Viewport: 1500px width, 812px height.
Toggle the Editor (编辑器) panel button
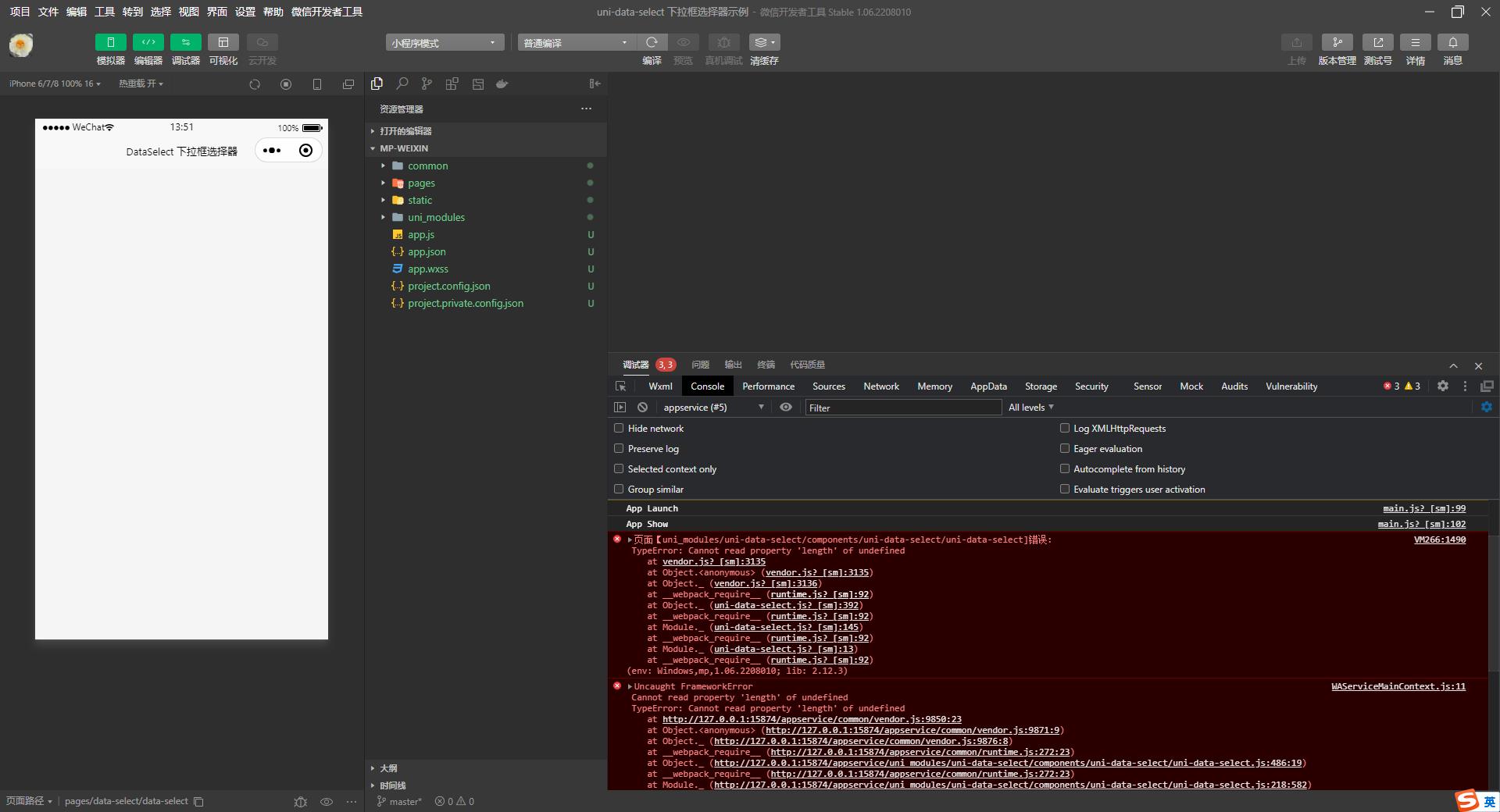(148, 42)
